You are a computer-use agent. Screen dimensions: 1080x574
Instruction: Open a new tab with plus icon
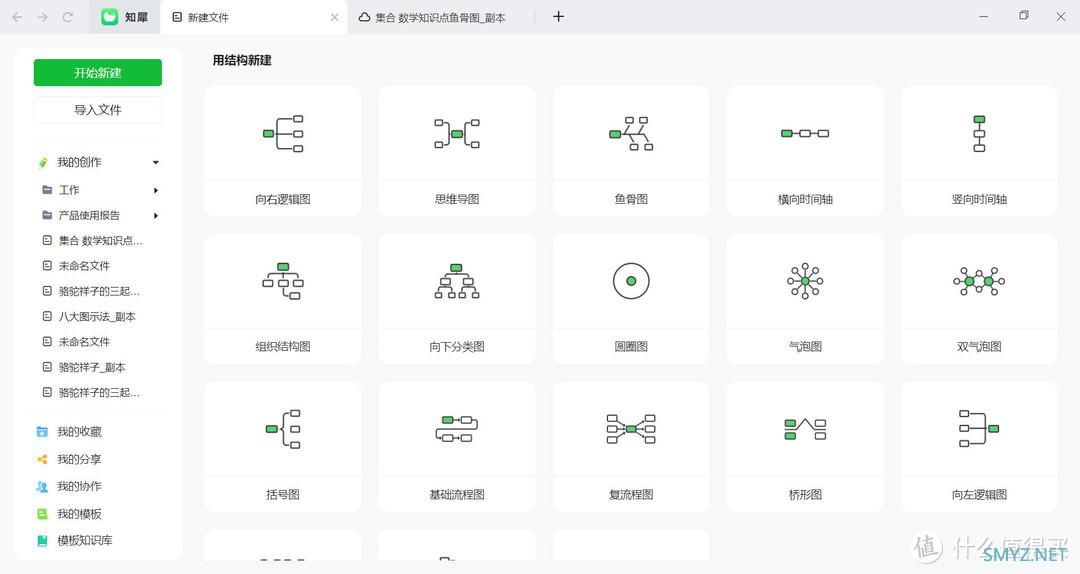point(559,17)
